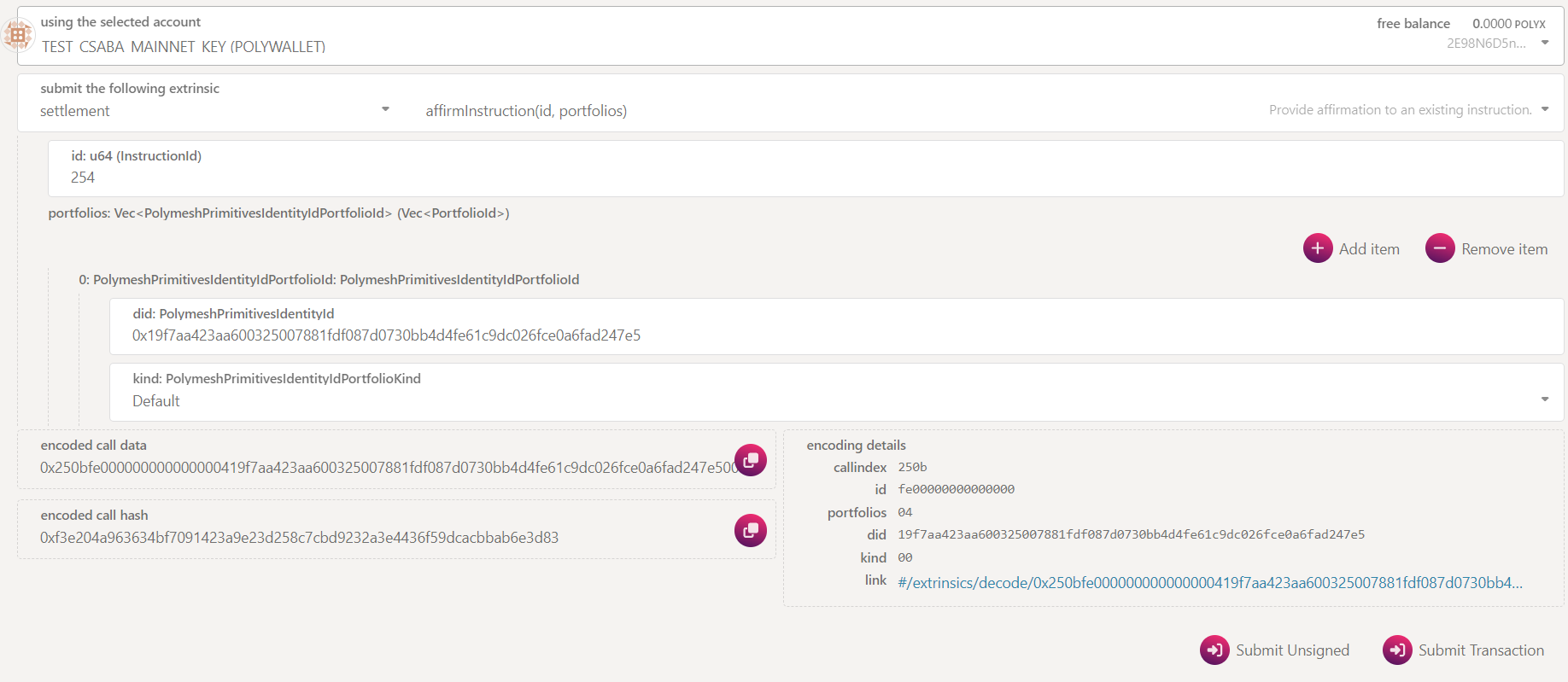Expand the portfolio kind Default dropdown
This screenshot has width=1568, height=682.
pos(1544,399)
